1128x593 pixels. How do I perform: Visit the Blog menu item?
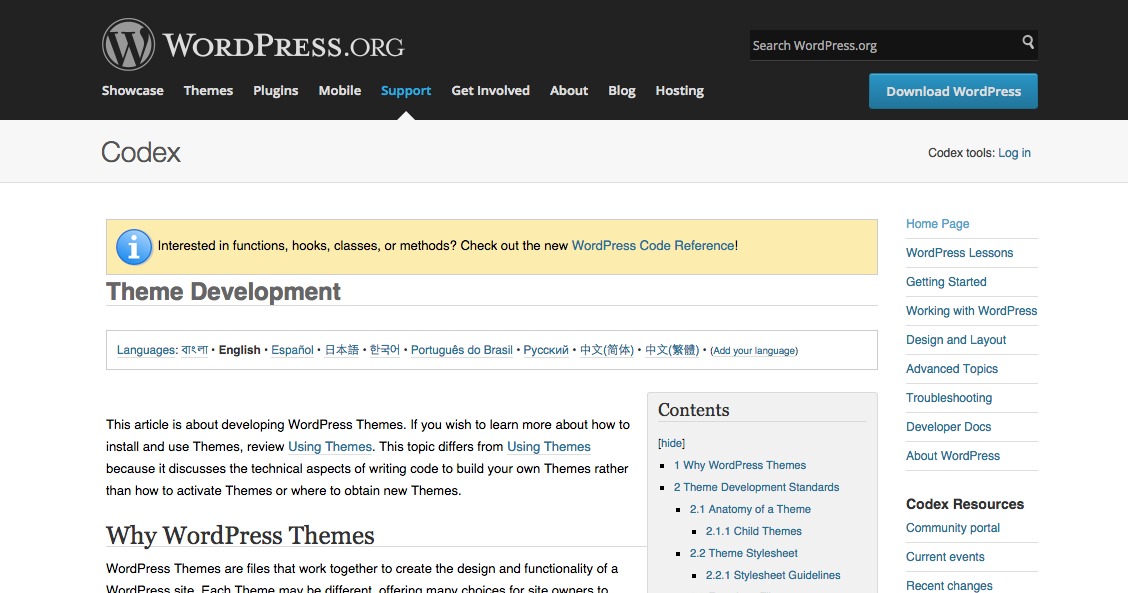pyautogui.click(x=622, y=91)
